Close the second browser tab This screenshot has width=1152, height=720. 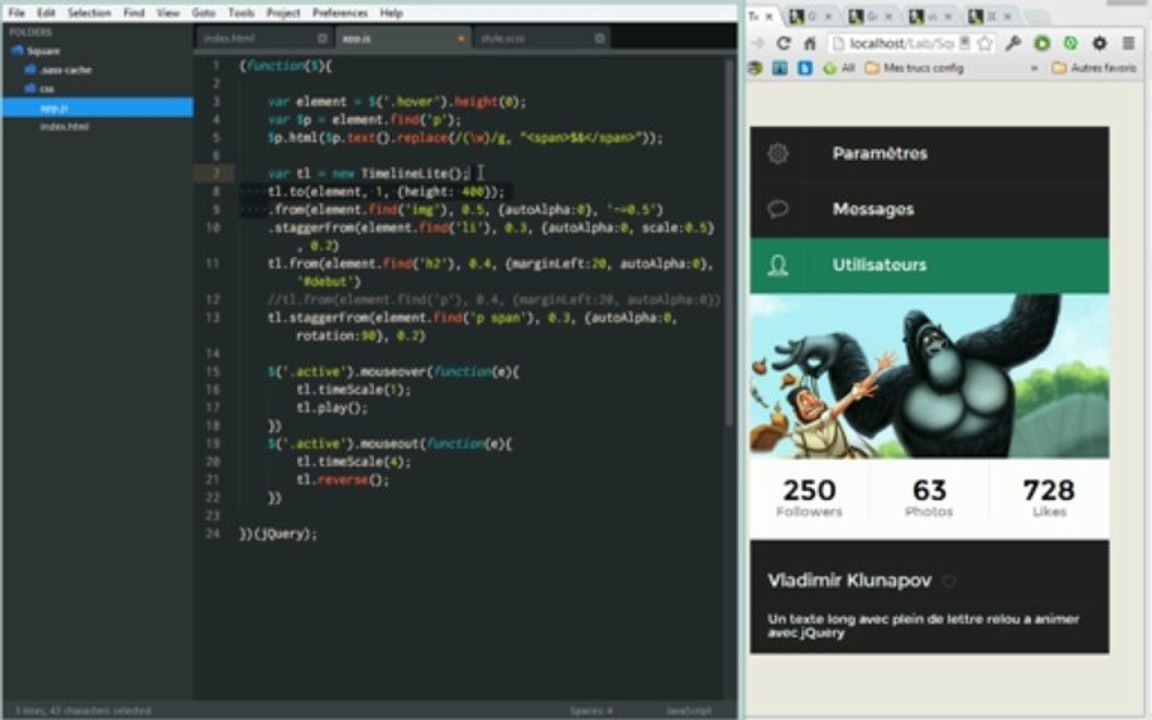point(828,16)
